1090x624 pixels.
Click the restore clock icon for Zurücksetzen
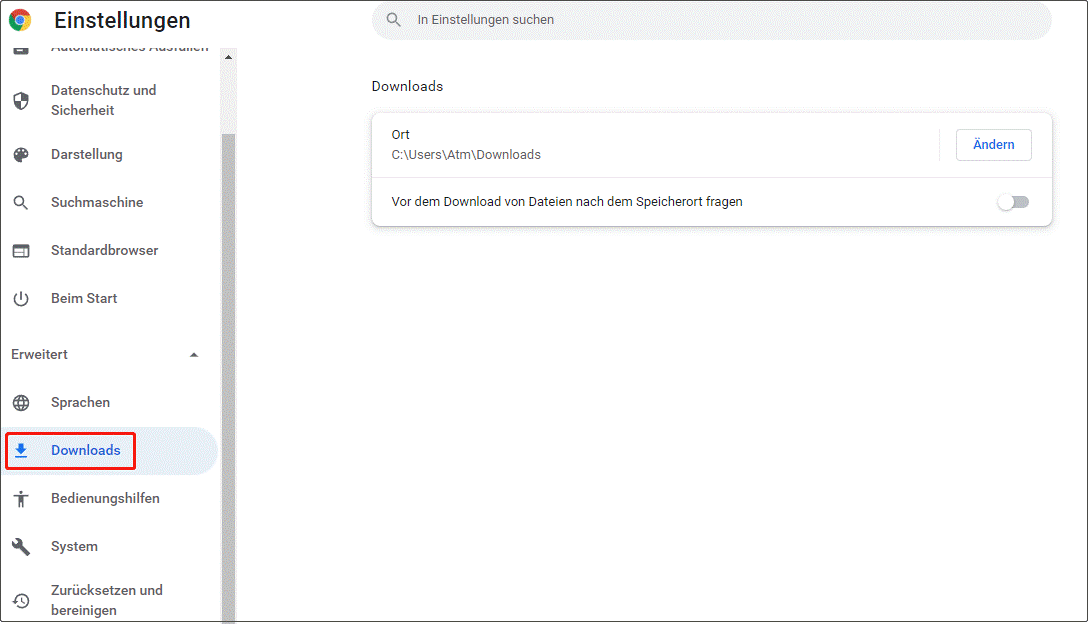[x=21, y=600]
